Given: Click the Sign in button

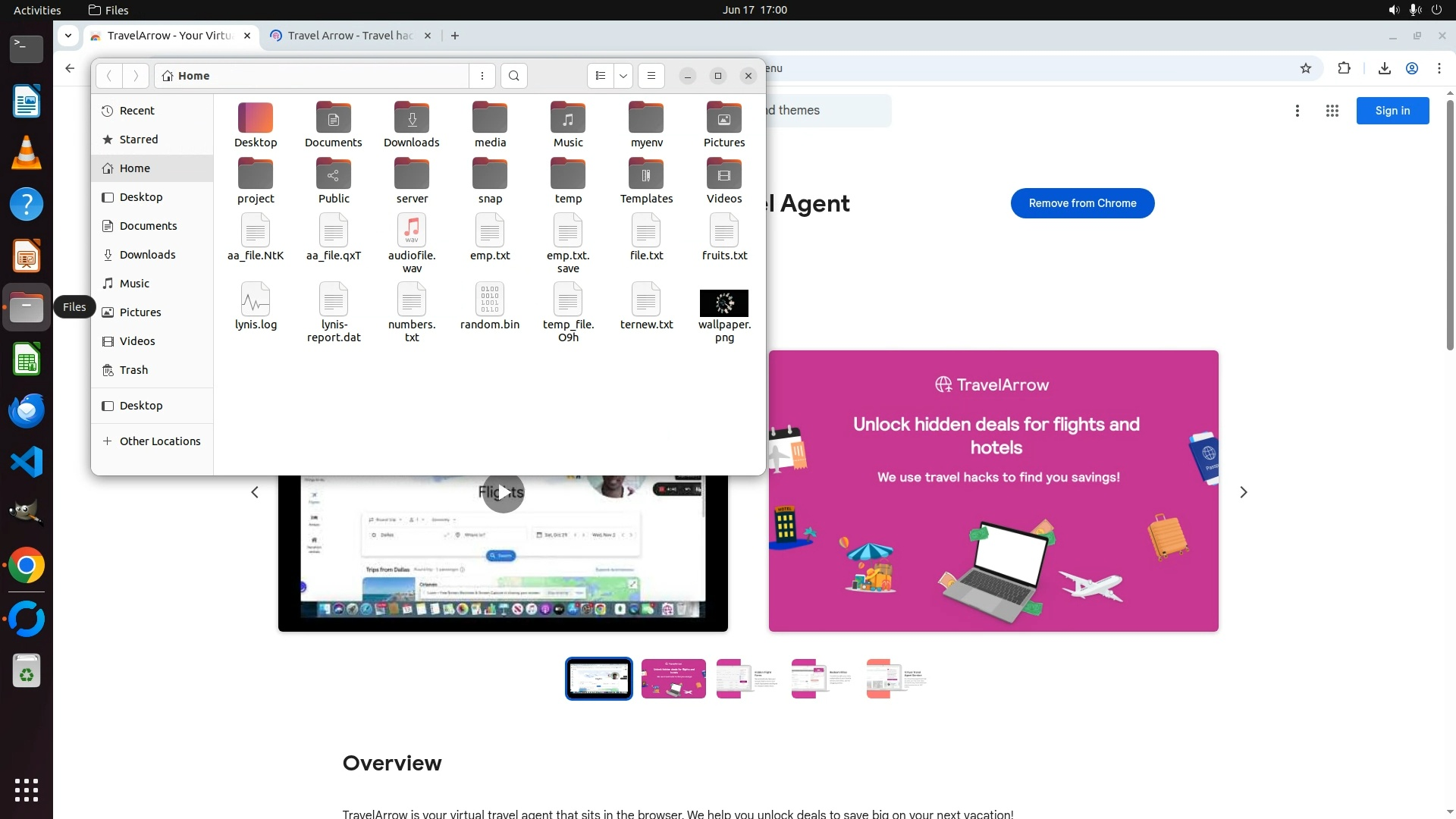Looking at the screenshot, I should 1392,111.
